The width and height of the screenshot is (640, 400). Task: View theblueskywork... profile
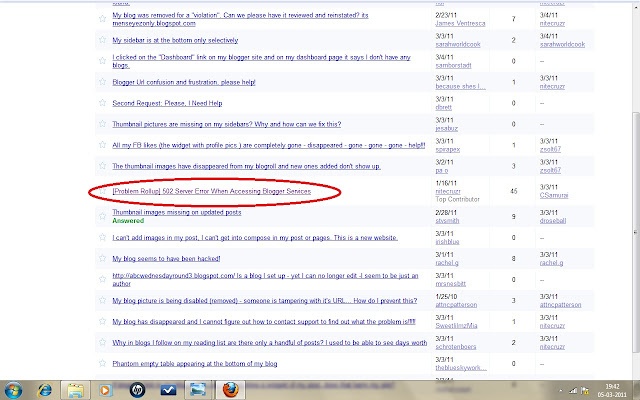click(461, 368)
